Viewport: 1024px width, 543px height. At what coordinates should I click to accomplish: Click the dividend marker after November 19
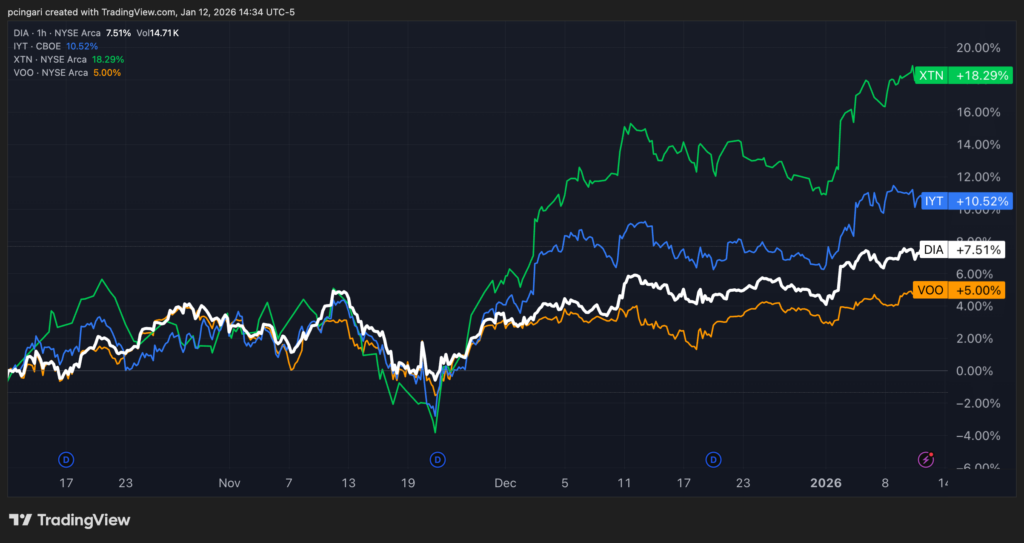437,459
